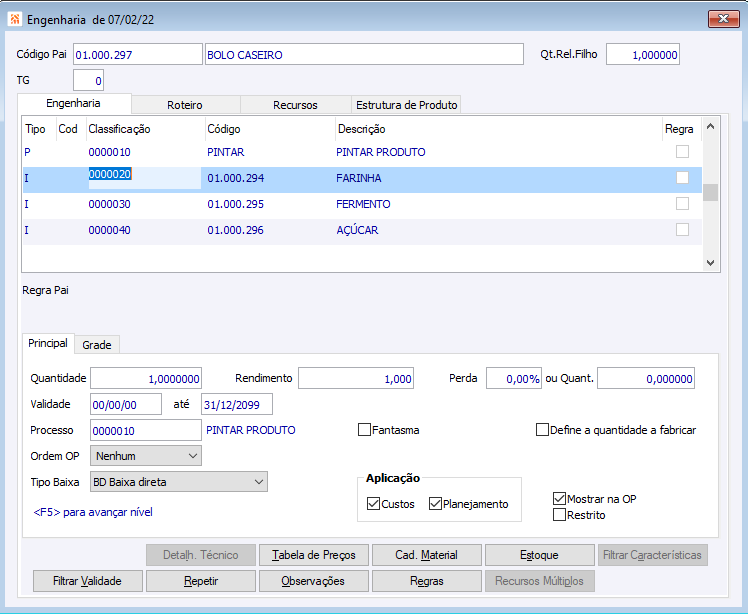This screenshot has height=614, width=748.
Task: Switch to the Roteiro tab
Action: pyautogui.click(x=186, y=105)
